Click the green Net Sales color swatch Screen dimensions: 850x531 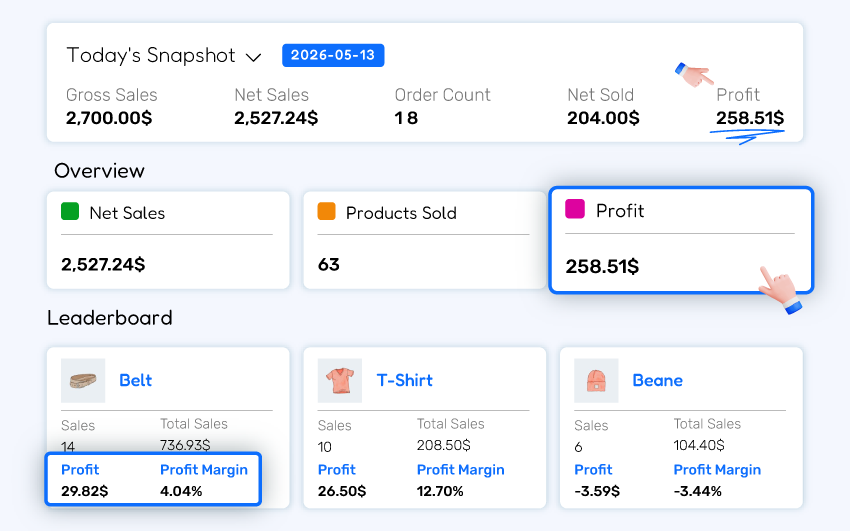coord(70,211)
